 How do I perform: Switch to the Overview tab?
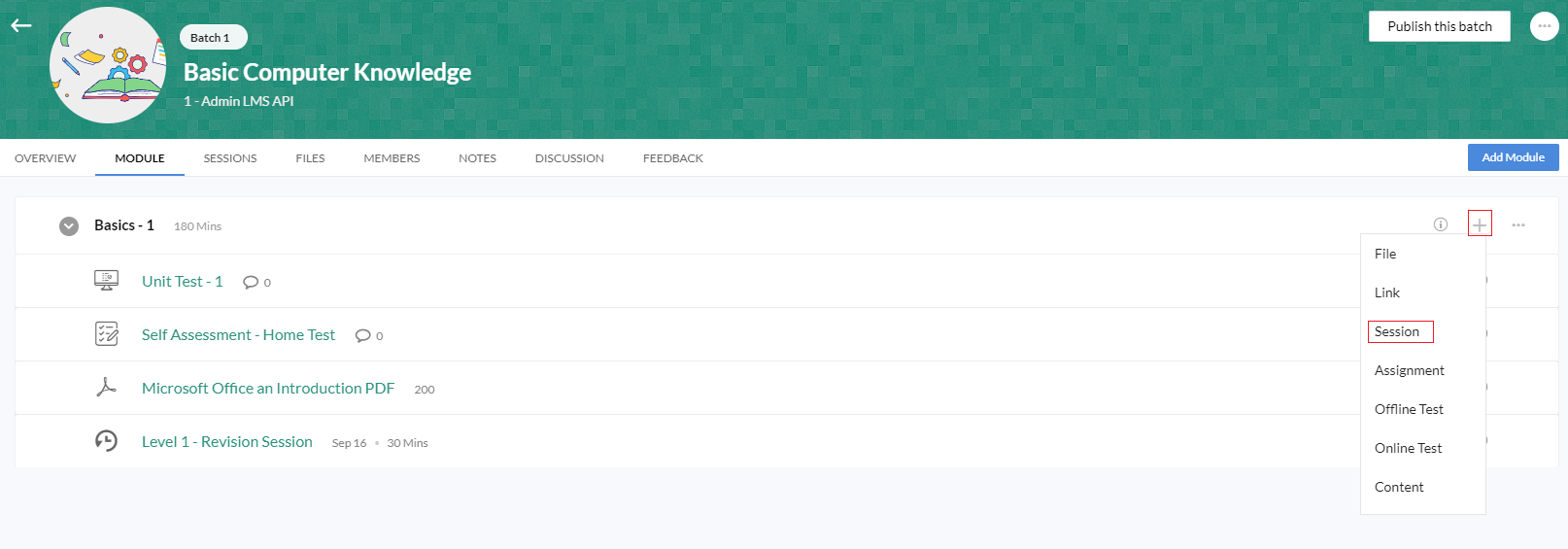coord(45,158)
